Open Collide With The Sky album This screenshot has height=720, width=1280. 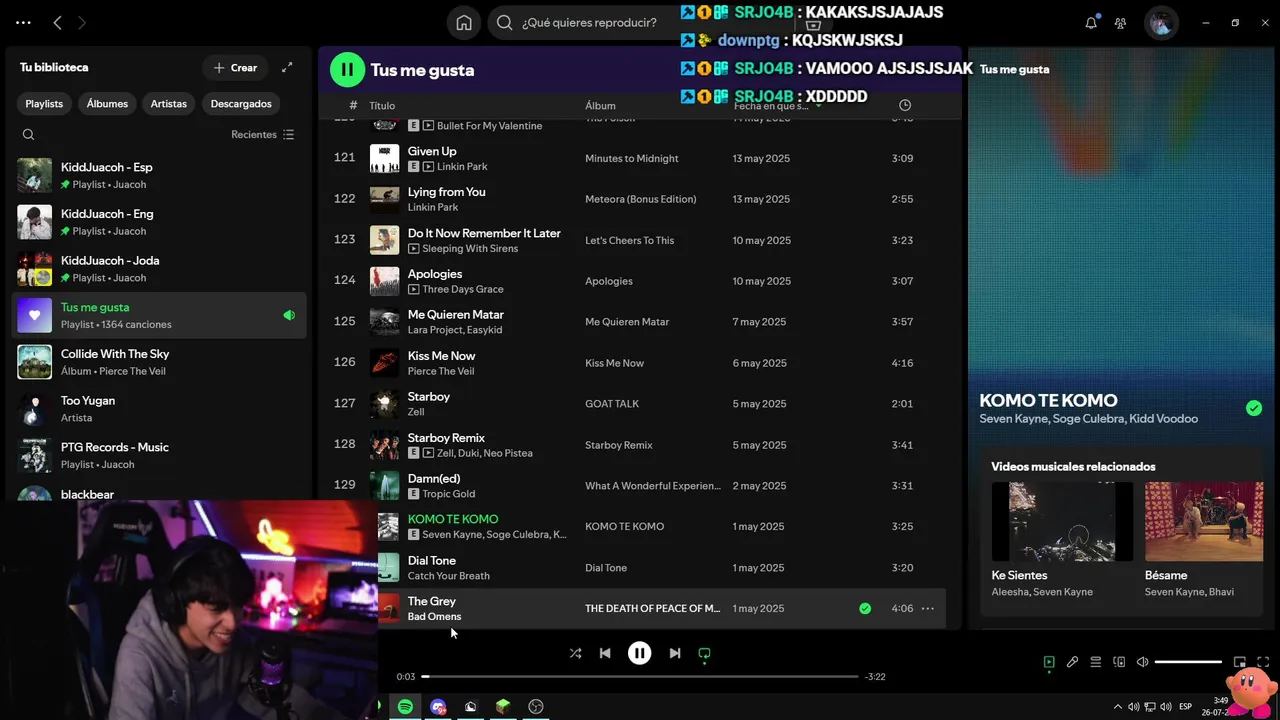coord(159,362)
